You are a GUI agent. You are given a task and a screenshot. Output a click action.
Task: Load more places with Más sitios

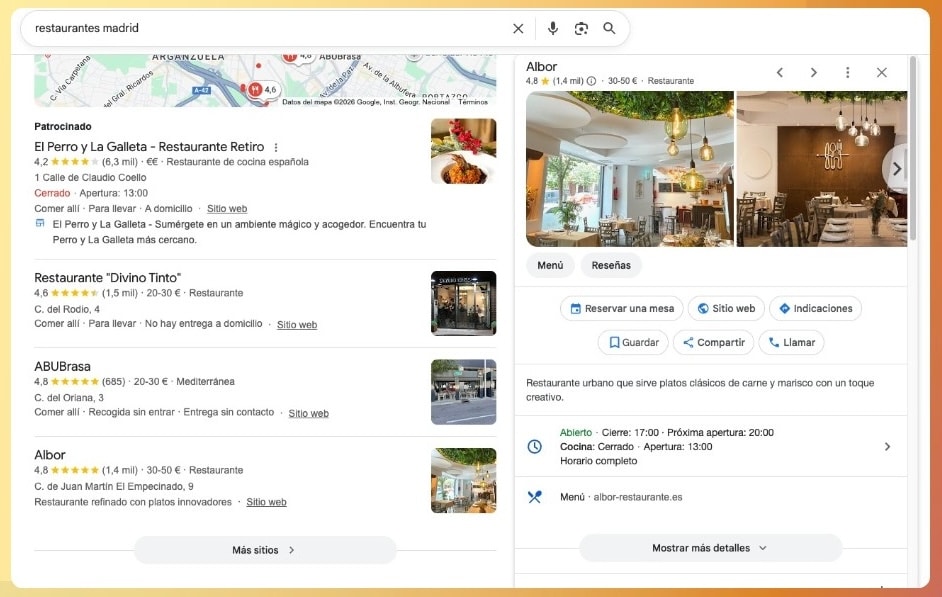(265, 550)
